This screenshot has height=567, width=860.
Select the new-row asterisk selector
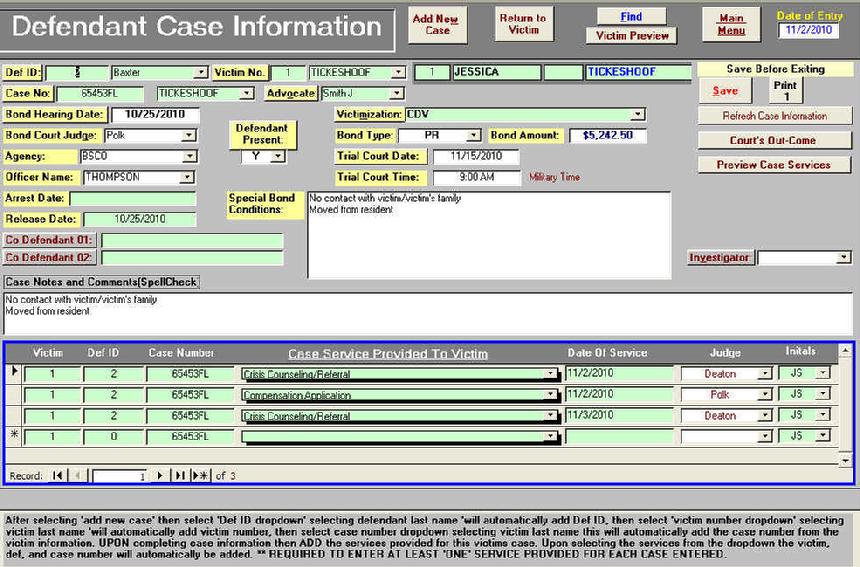tap(14, 435)
